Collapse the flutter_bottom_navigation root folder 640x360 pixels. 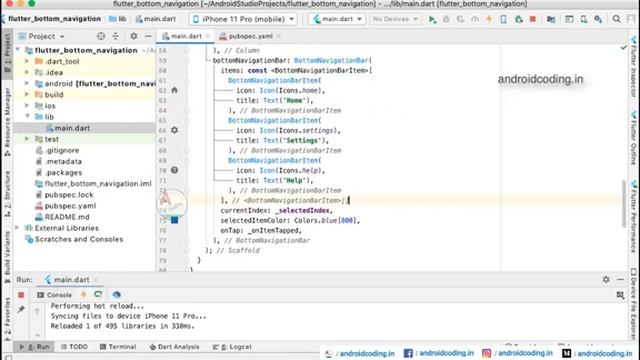click(18, 50)
